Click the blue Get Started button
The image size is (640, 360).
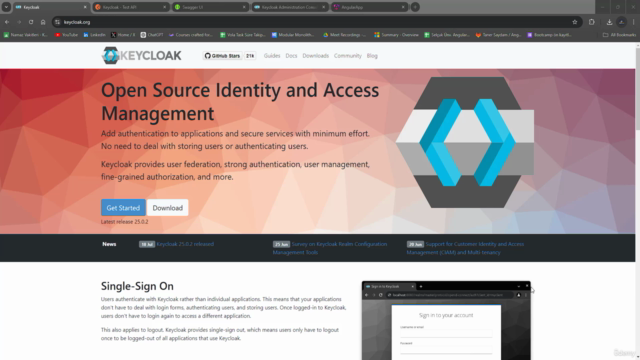[x=123, y=208]
